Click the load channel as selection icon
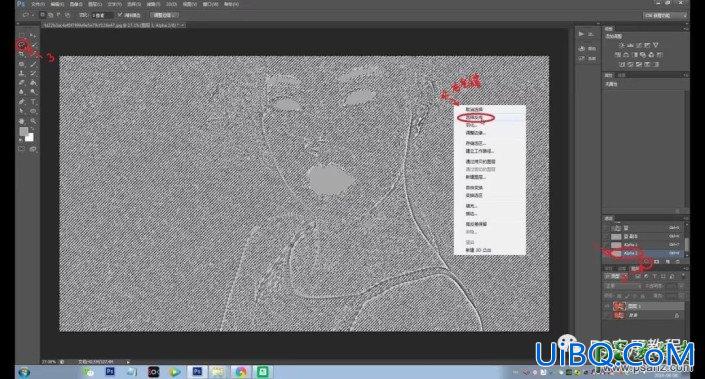Image resolution: width=705 pixels, height=379 pixels. [x=647, y=261]
